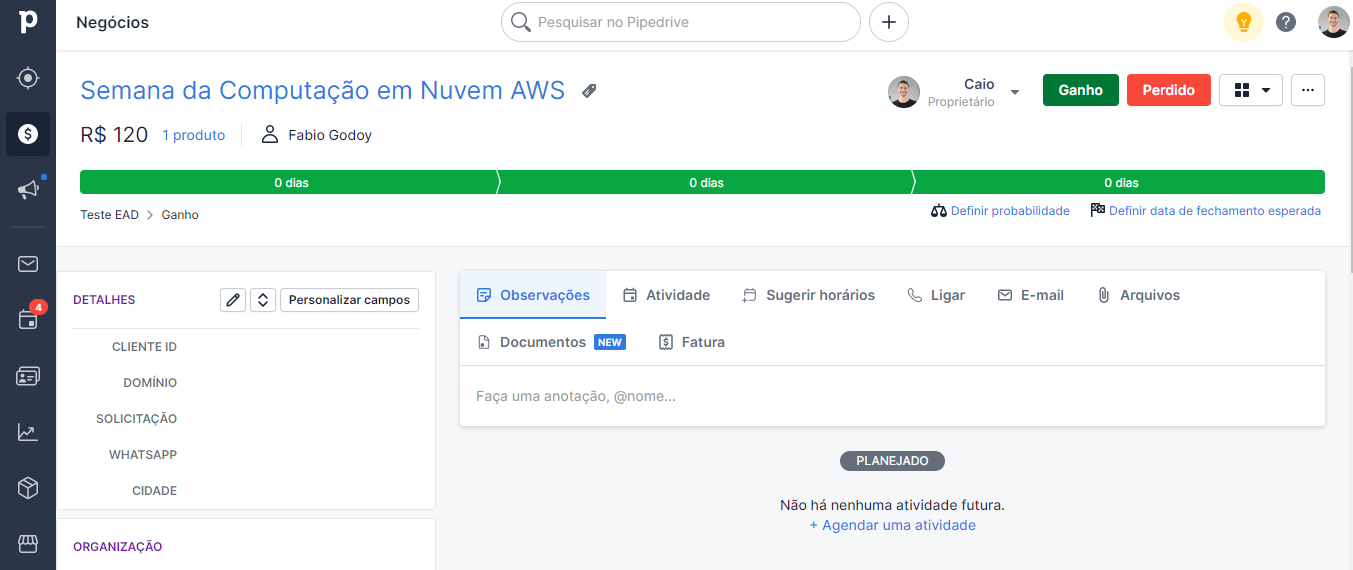The image size is (1353, 570).
Task: Open the lightbulb sales assistant icon
Action: (1244, 22)
